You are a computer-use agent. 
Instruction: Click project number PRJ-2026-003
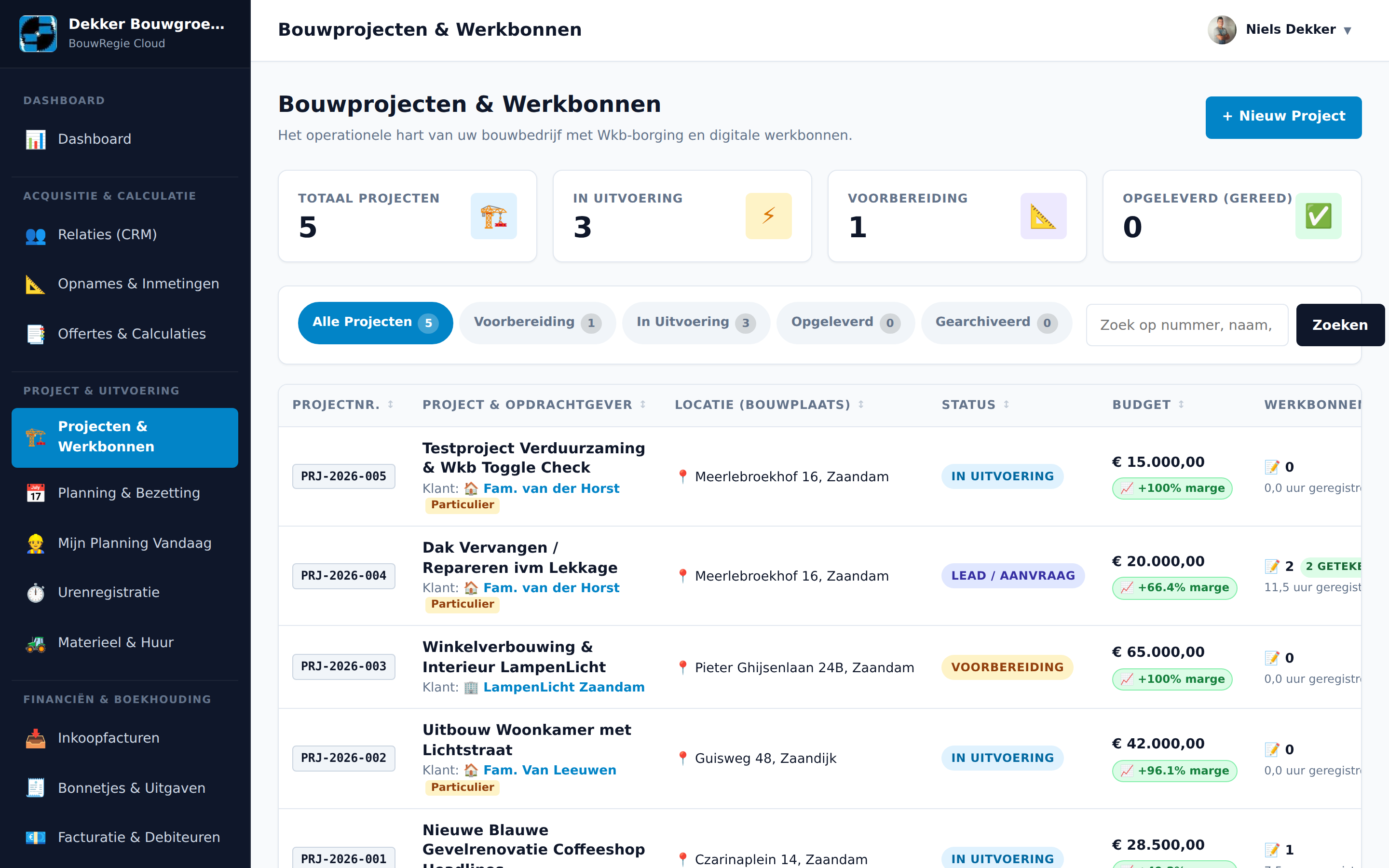(x=343, y=666)
